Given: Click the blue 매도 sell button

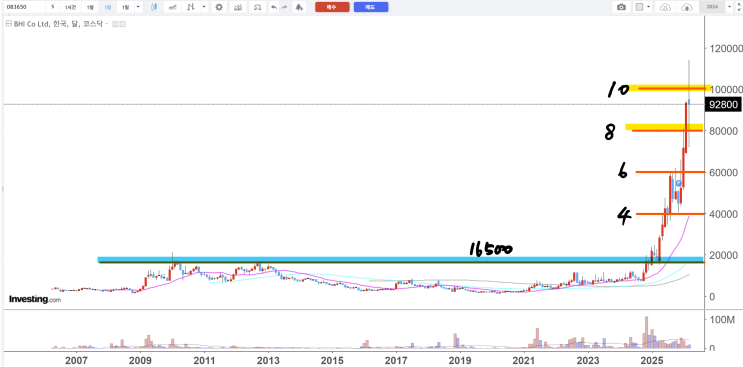Looking at the screenshot, I should click(371, 7).
